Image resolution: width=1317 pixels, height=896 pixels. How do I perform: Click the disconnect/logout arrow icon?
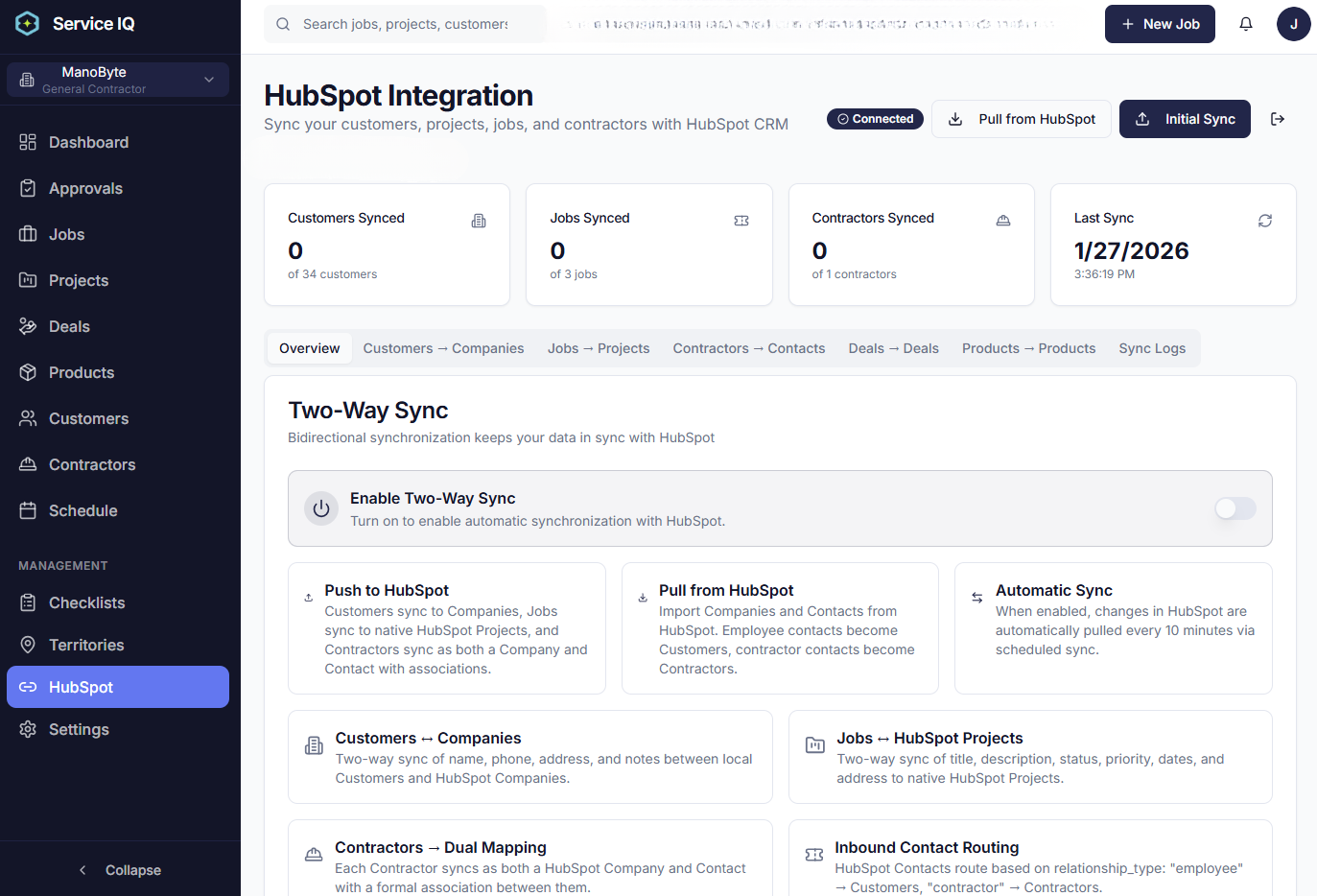point(1278,119)
